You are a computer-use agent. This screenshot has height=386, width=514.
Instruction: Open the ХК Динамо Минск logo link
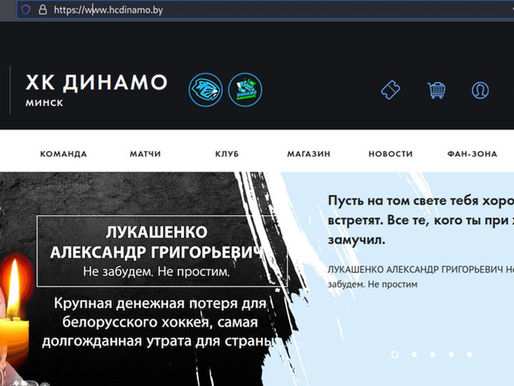[x=96, y=90]
